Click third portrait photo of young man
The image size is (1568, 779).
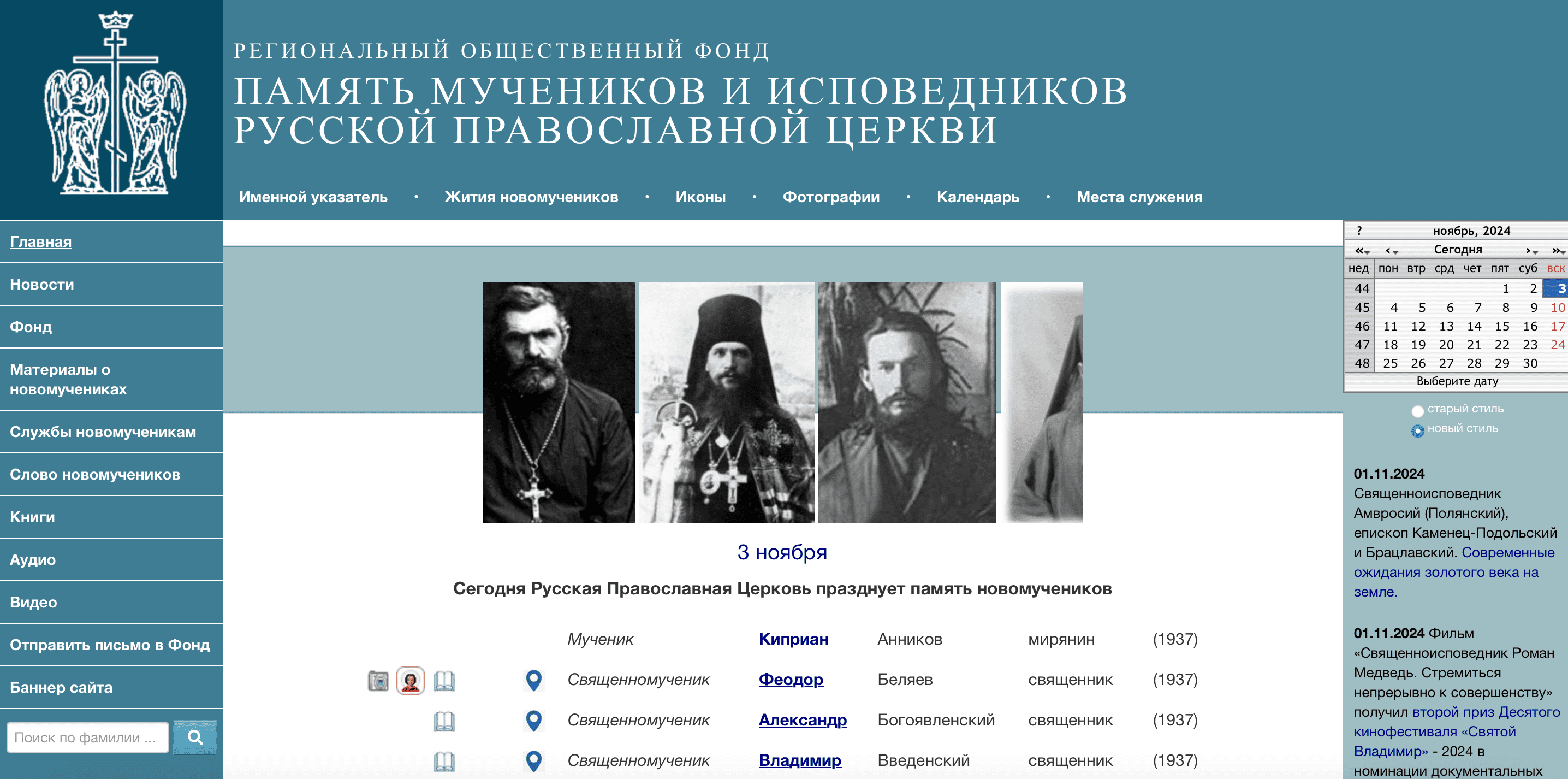pos(907,403)
